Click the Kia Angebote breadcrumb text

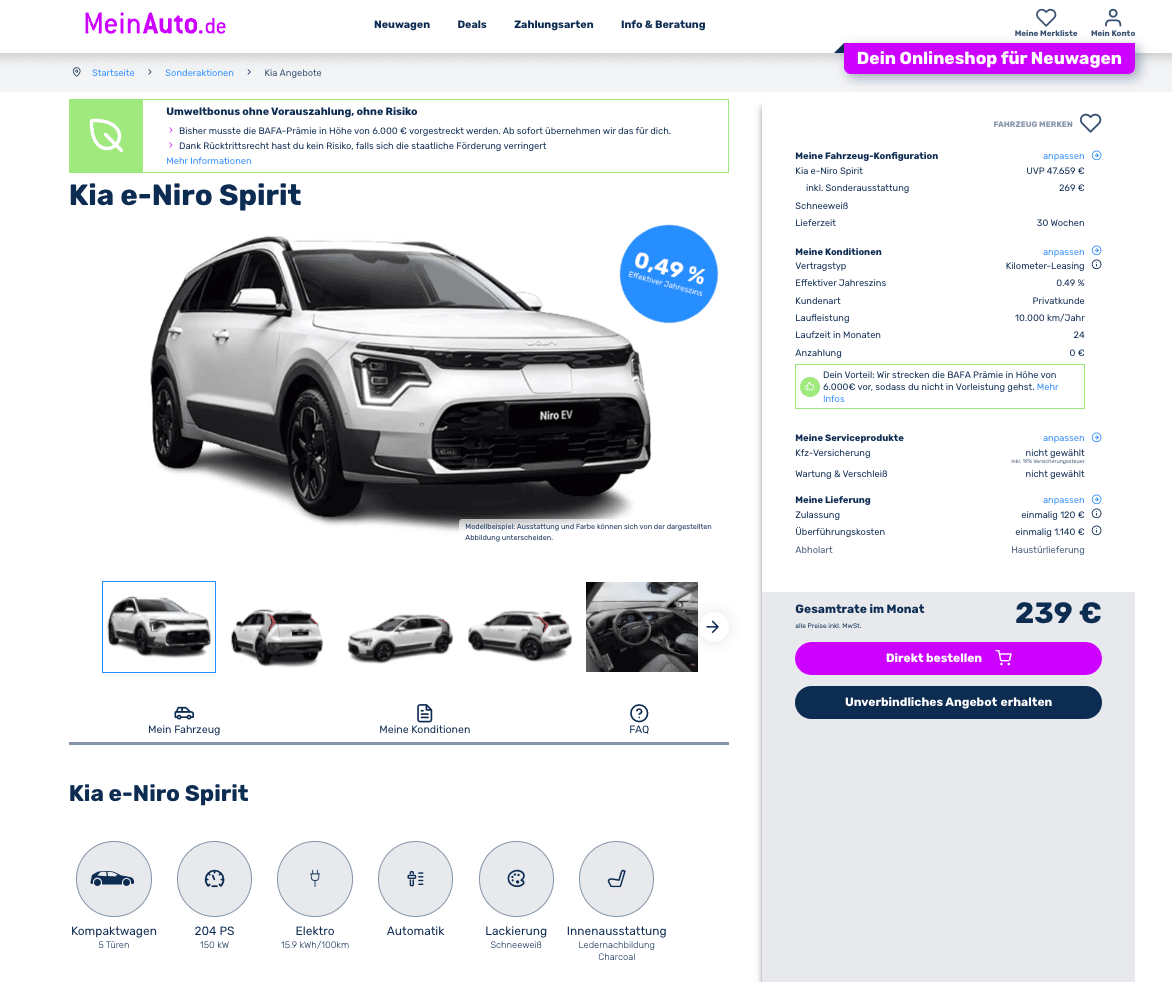click(293, 72)
